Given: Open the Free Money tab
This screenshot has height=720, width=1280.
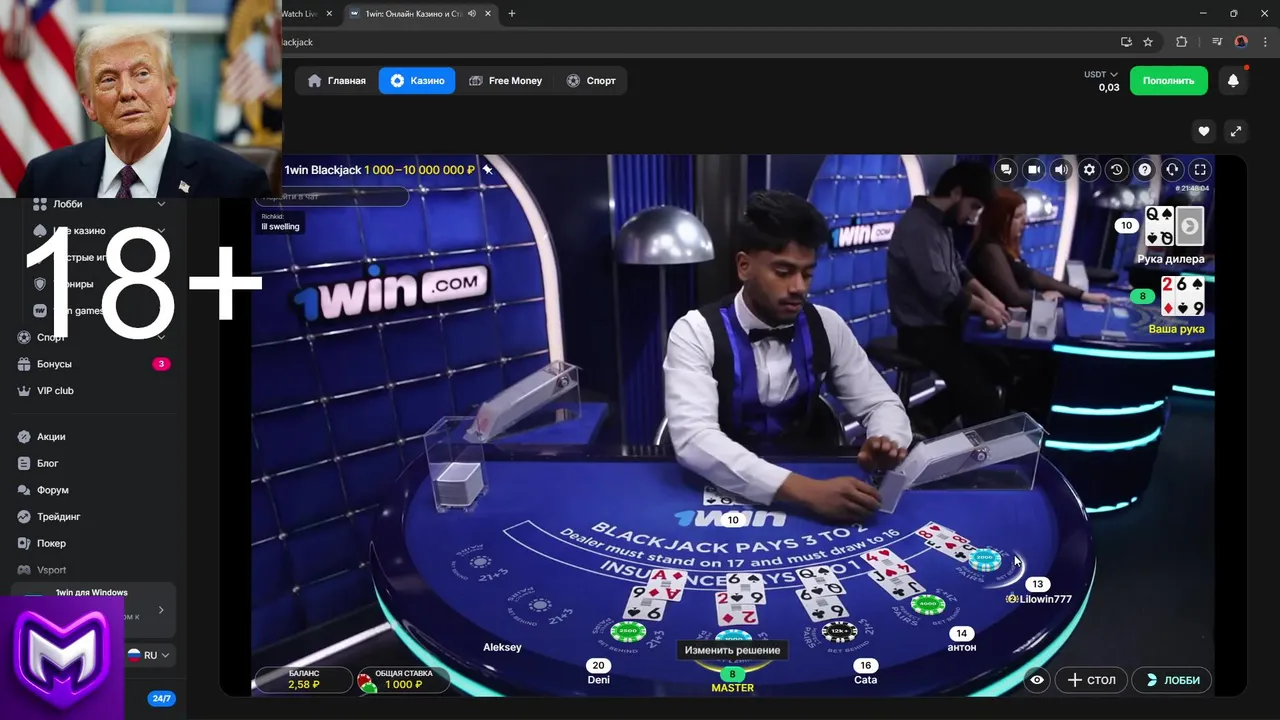Looking at the screenshot, I should 505,81.
